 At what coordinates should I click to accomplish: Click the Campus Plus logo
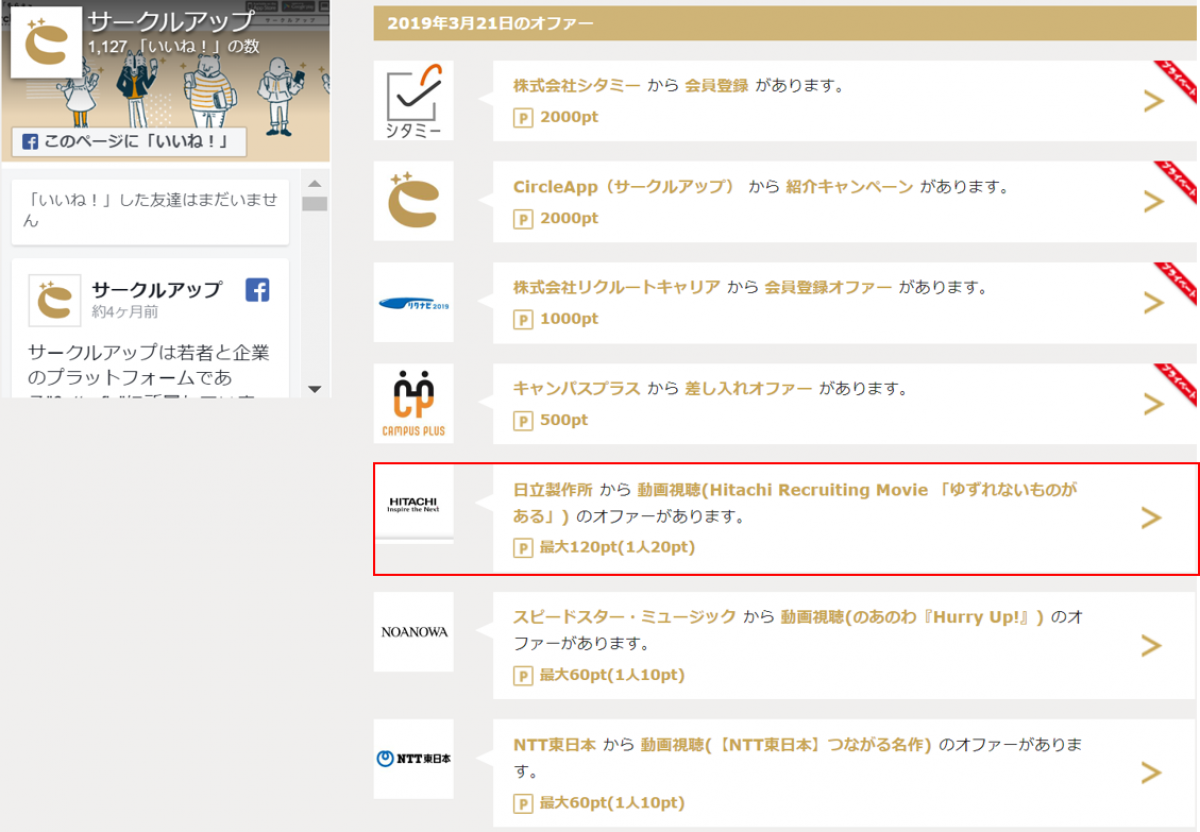pos(413,404)
